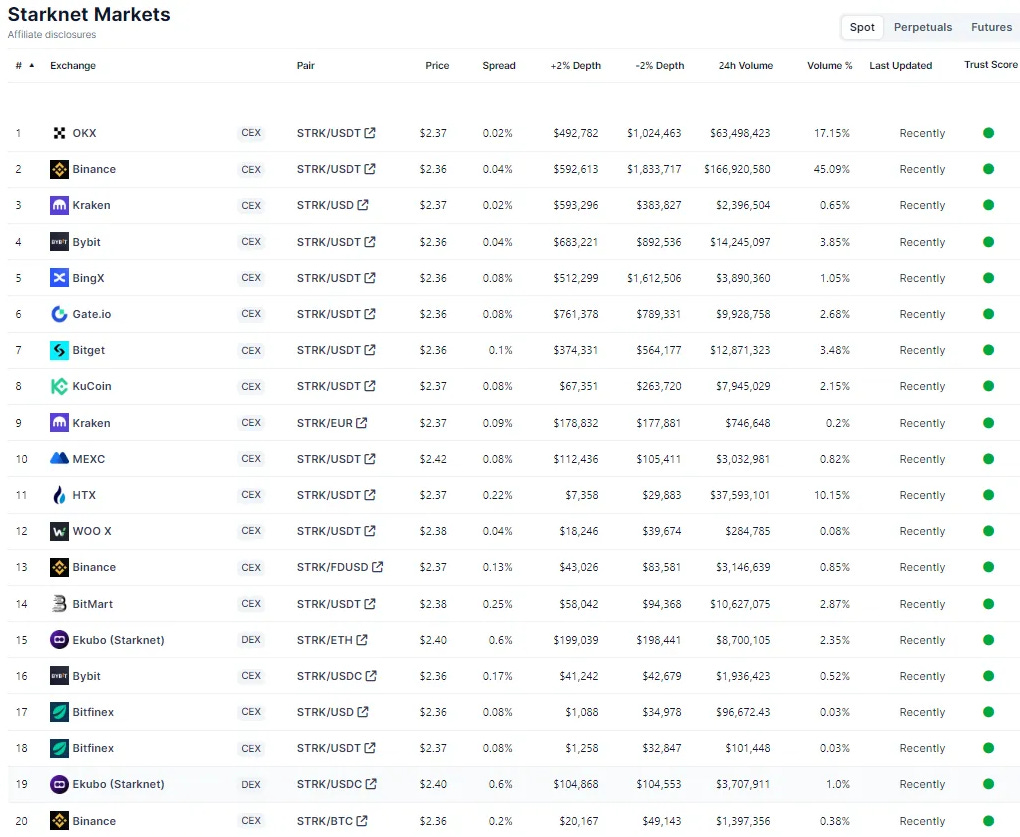Click the $166,920,580 volume cell
This screenshot has height=837, width=1020.
coord(737,169)
